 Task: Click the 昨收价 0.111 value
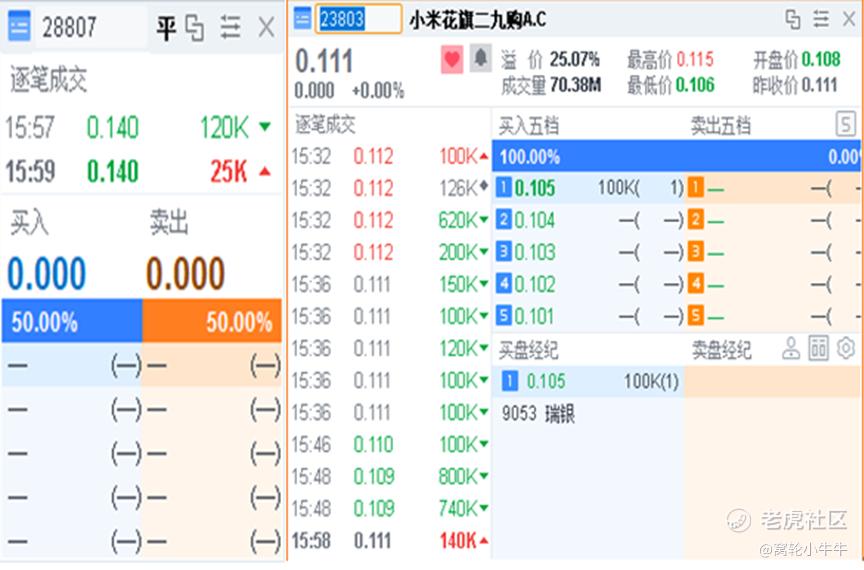pos(819,85)
